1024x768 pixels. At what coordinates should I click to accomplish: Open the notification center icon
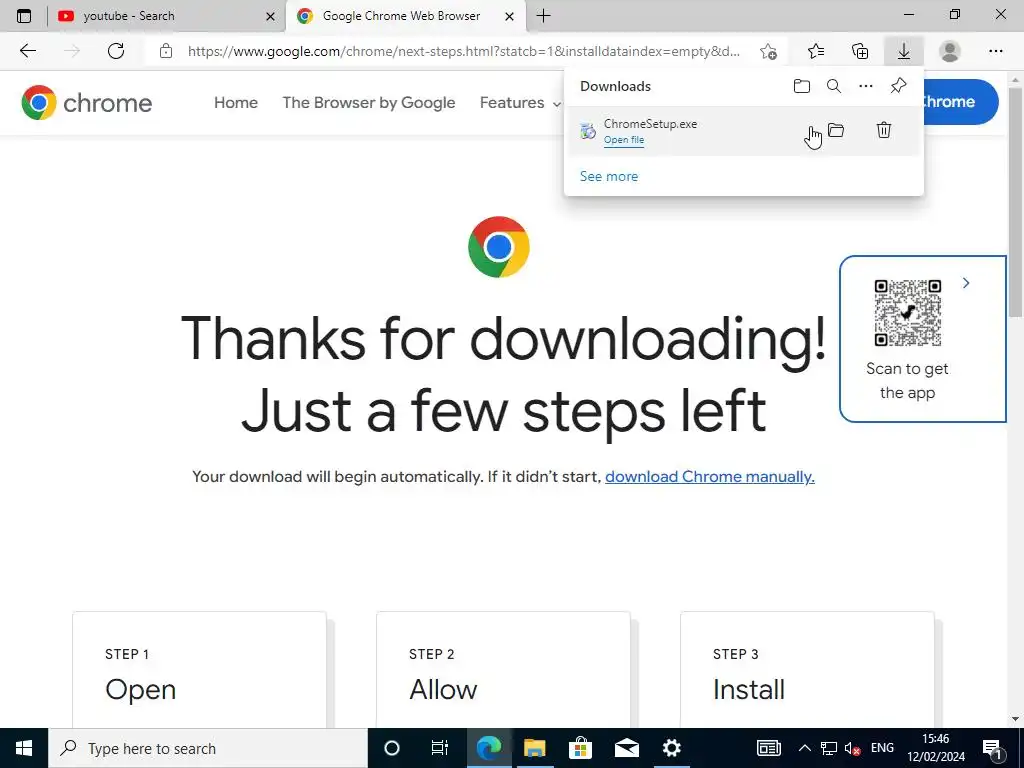(992, 748)
